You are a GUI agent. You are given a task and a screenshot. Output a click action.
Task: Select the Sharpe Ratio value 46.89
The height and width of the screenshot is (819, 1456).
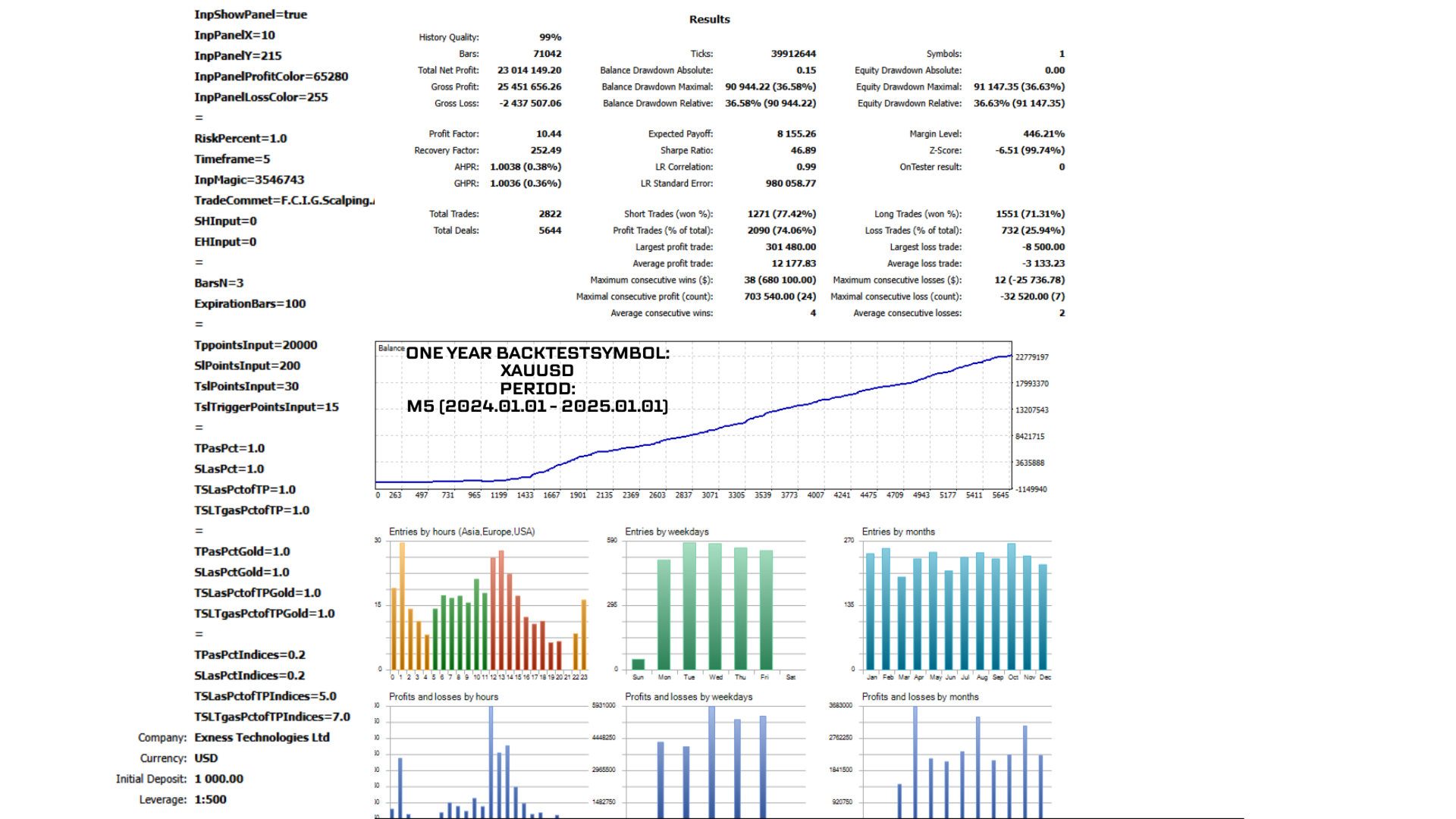click(803, 151)
